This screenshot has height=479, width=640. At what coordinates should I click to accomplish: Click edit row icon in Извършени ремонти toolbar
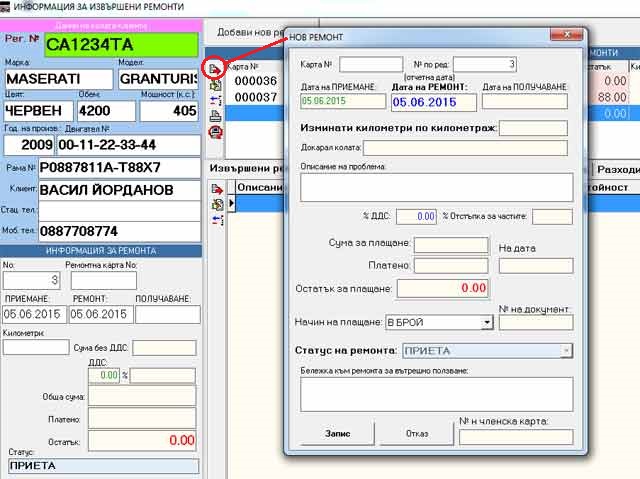pyautogui.click(x=217, y=204)
